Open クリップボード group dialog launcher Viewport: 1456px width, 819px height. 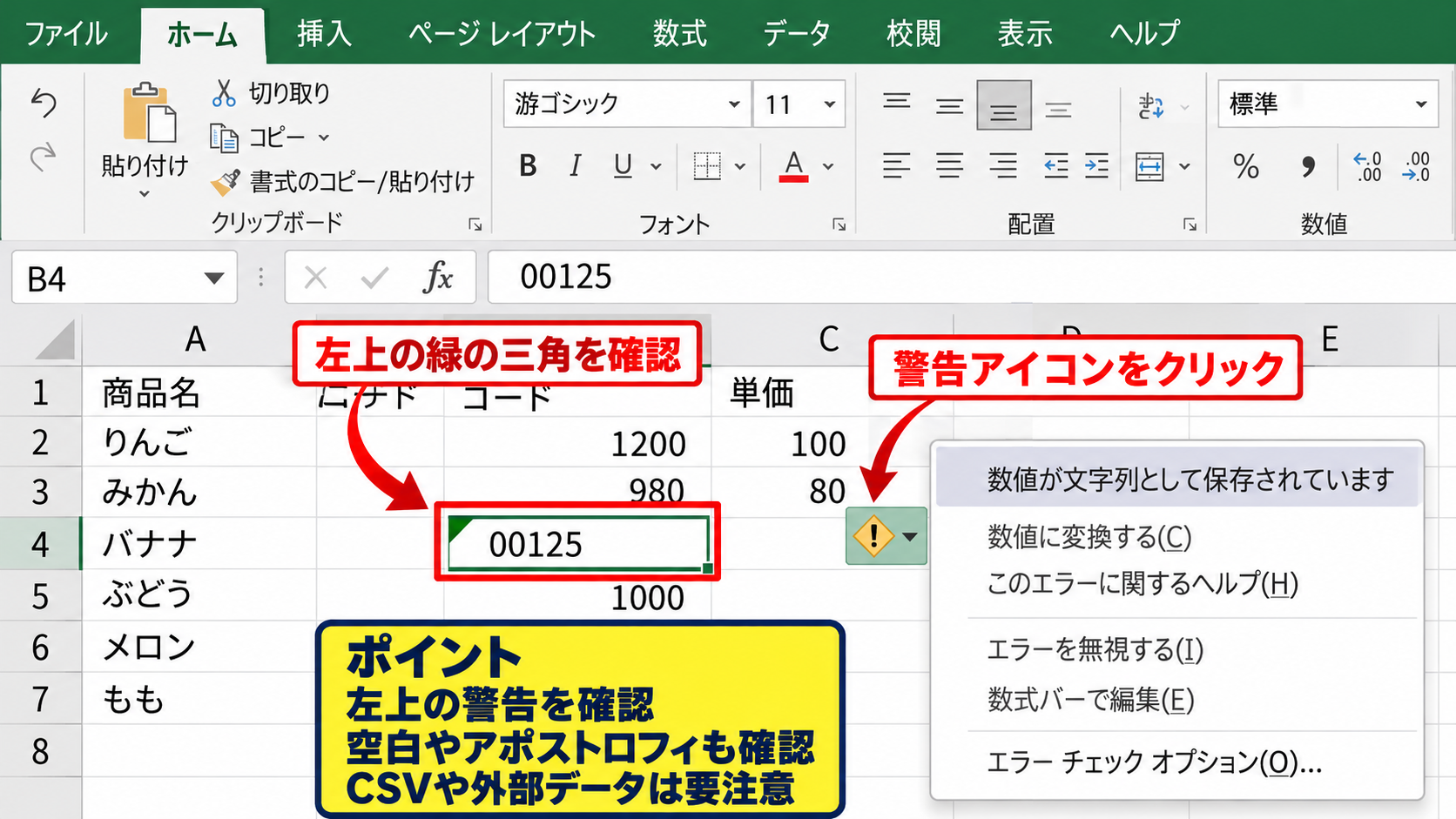point(475,225)
